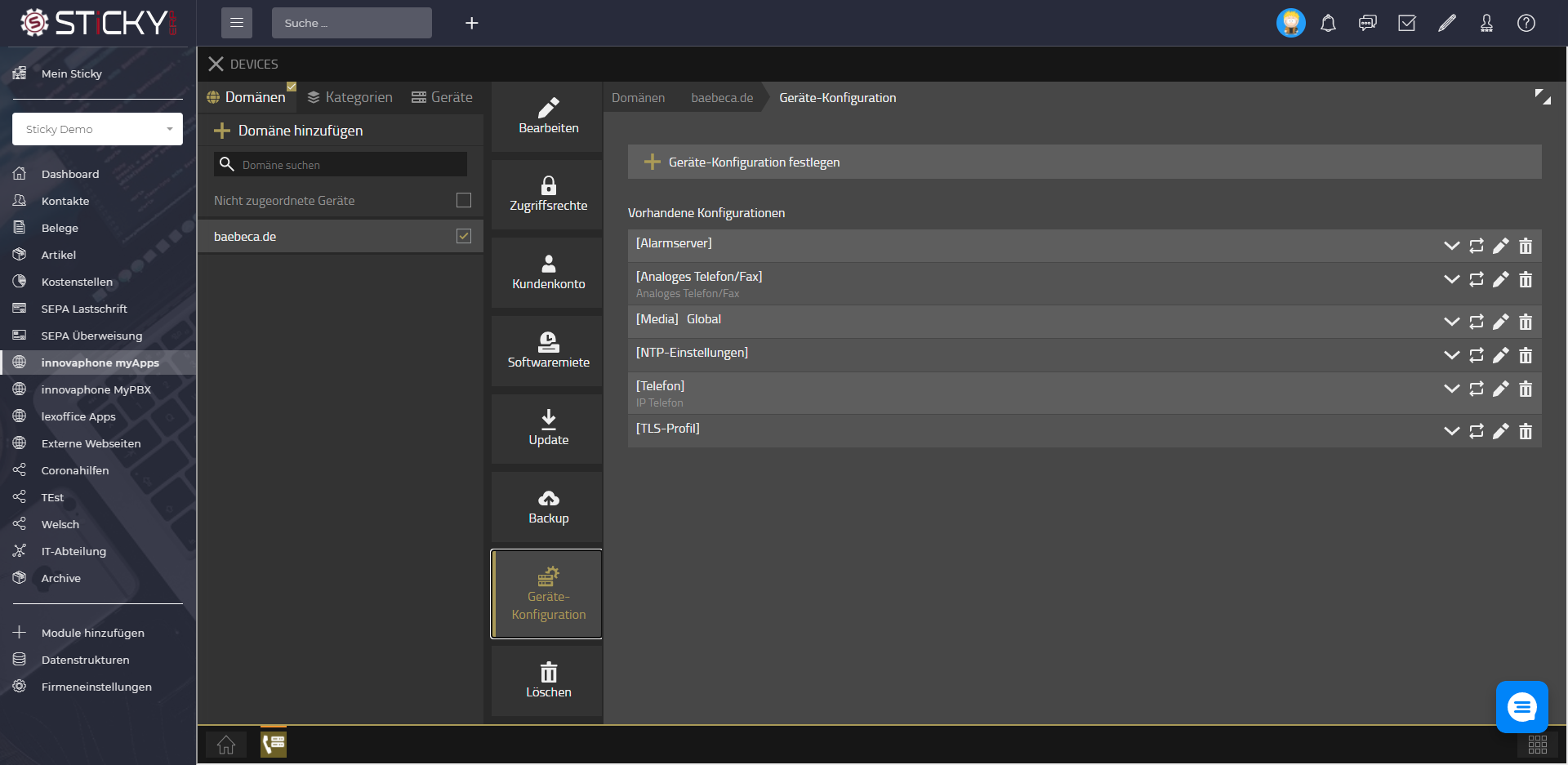Click the baebeca.de breadcrumb
The height and width of the screenshot is (765, 1568).
pos(722,98)
